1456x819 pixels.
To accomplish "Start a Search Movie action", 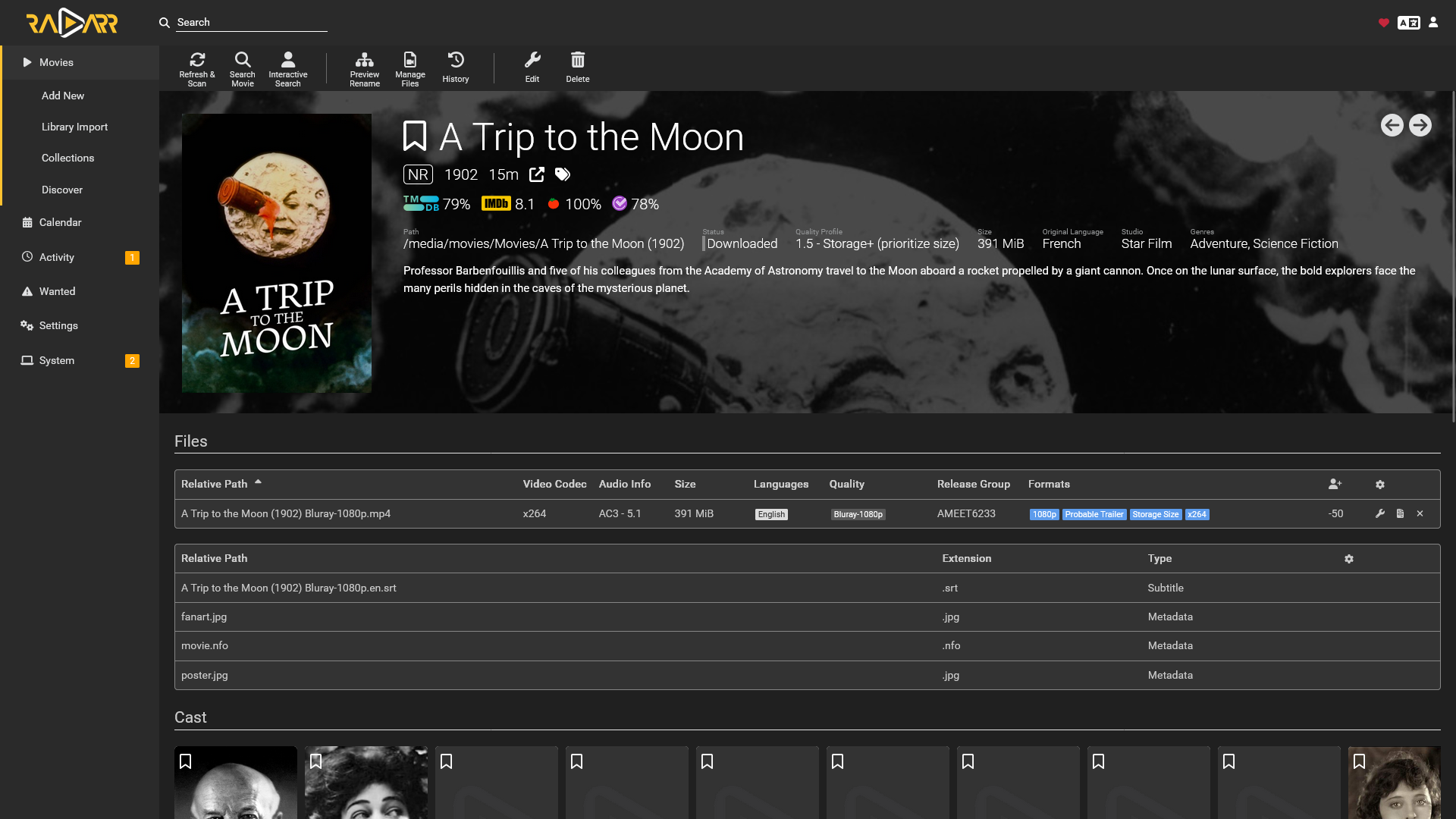I will pyautogui.click(x=243, y=68).
